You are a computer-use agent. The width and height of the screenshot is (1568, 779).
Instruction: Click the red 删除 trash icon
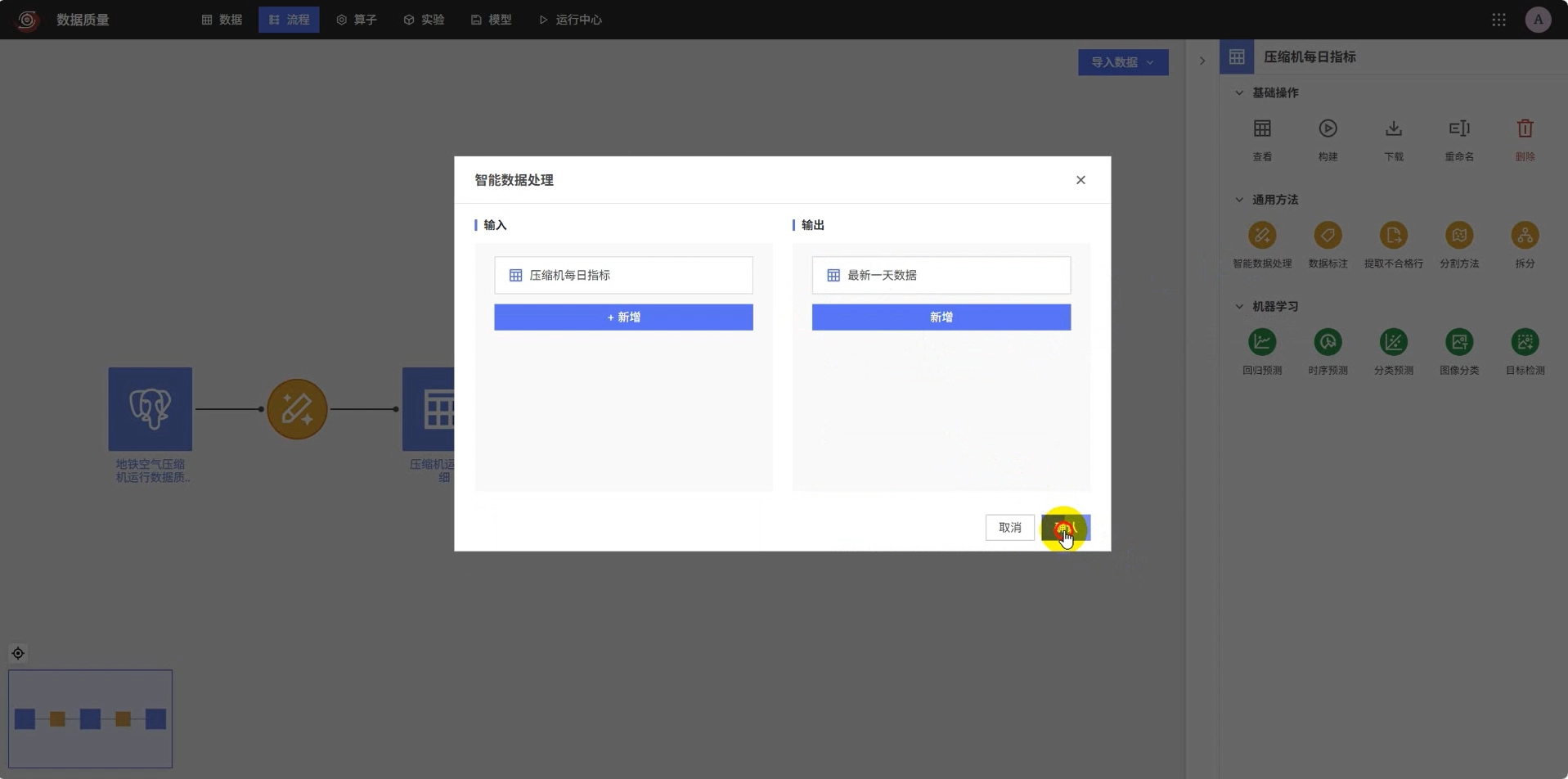tap(1525, 128)
